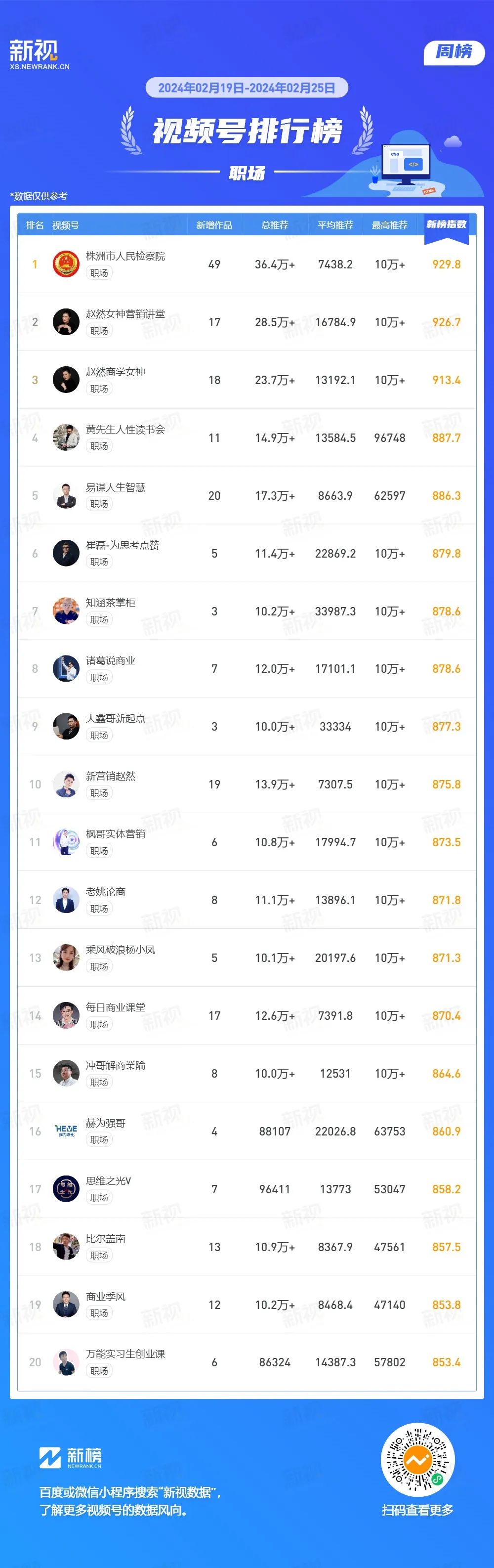Select the 周榜 weekly ranking badge

[x=454, y=52]
